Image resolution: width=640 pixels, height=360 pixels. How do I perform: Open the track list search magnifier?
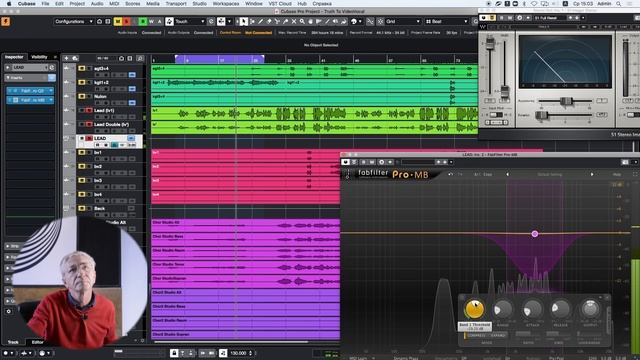[140, 58]
